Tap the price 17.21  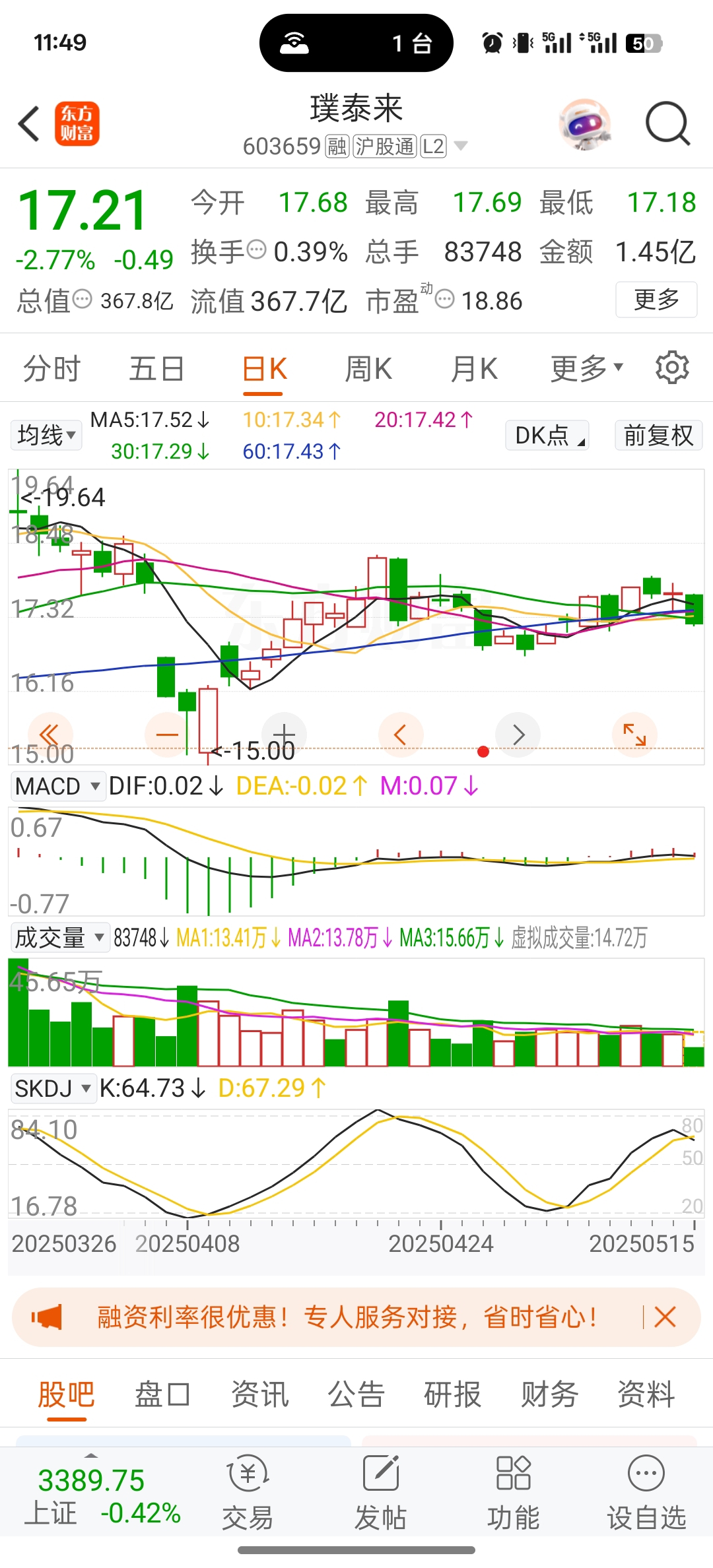[x=82, y=211]
